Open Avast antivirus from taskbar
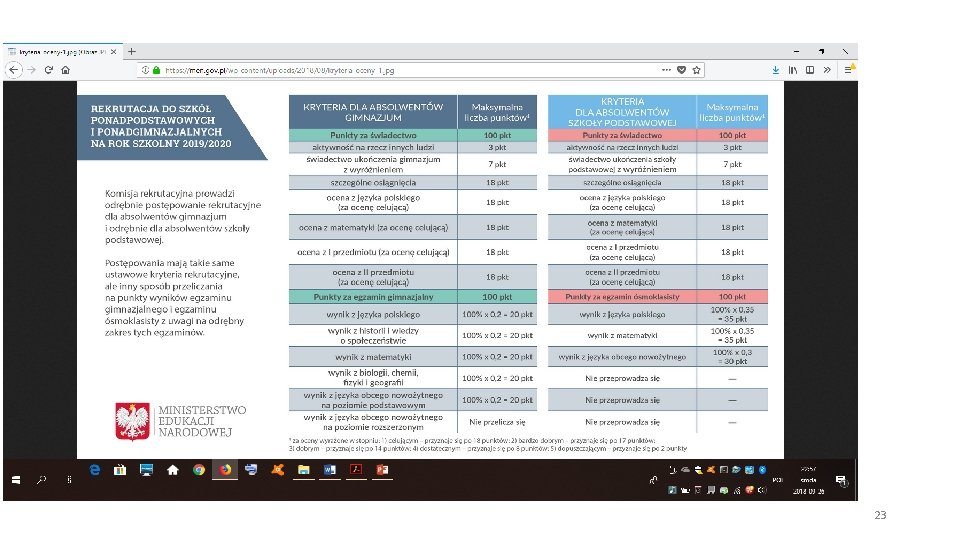Image resolution: width=960 pixels, height=540 pixels. [x=278, y=470]
